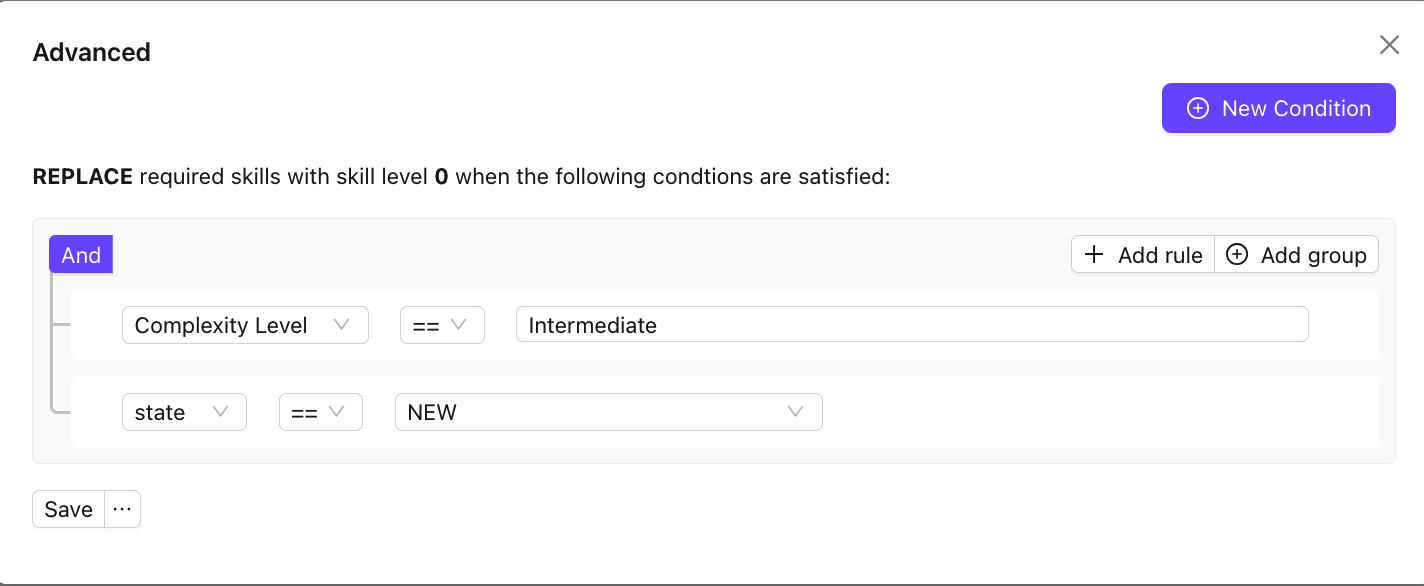Click the circled plus icon in New Condition

pos(1197,108)
